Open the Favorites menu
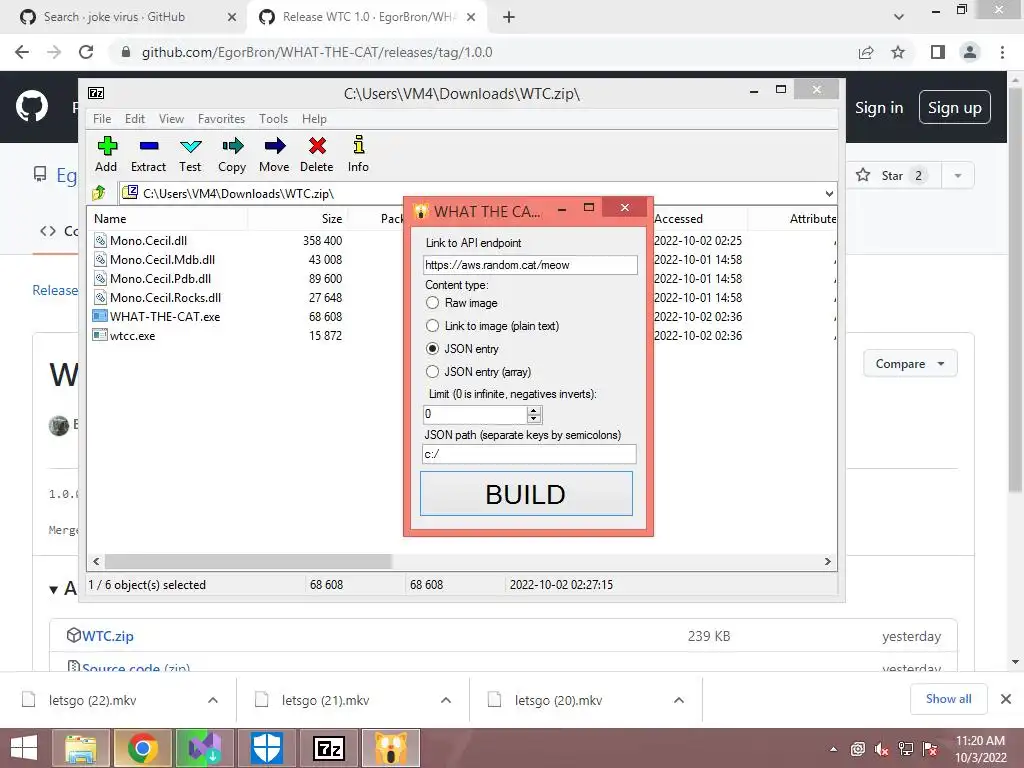 click(x=221, y=119)
